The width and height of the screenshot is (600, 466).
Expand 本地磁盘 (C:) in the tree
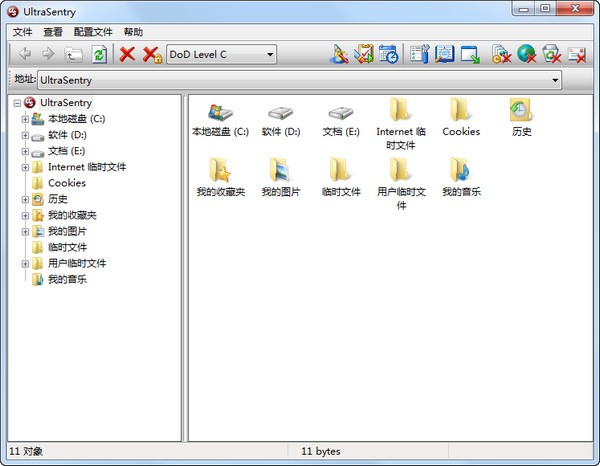25,119
